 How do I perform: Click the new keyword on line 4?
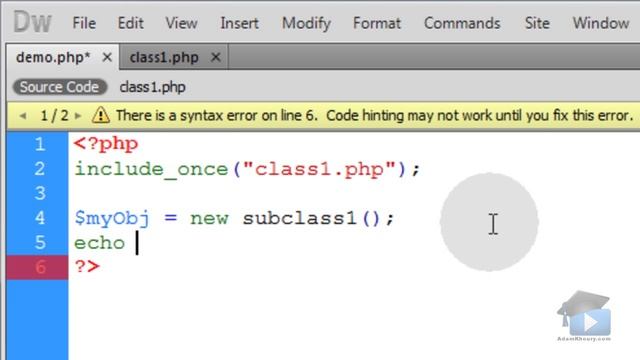click(x=209, y=219)
